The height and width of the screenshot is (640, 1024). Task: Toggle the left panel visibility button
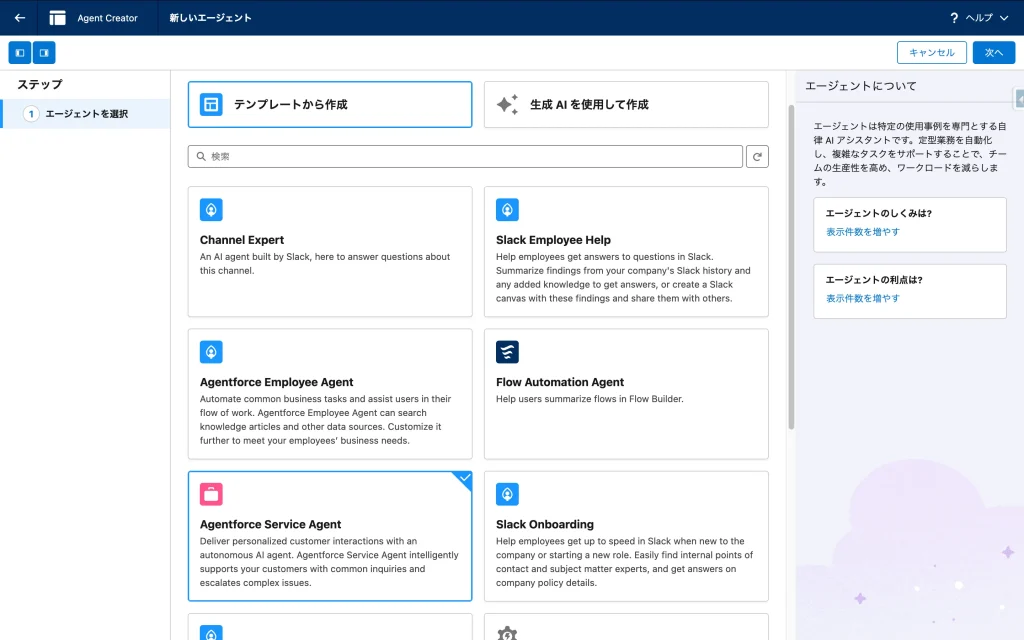coord(20,53)
